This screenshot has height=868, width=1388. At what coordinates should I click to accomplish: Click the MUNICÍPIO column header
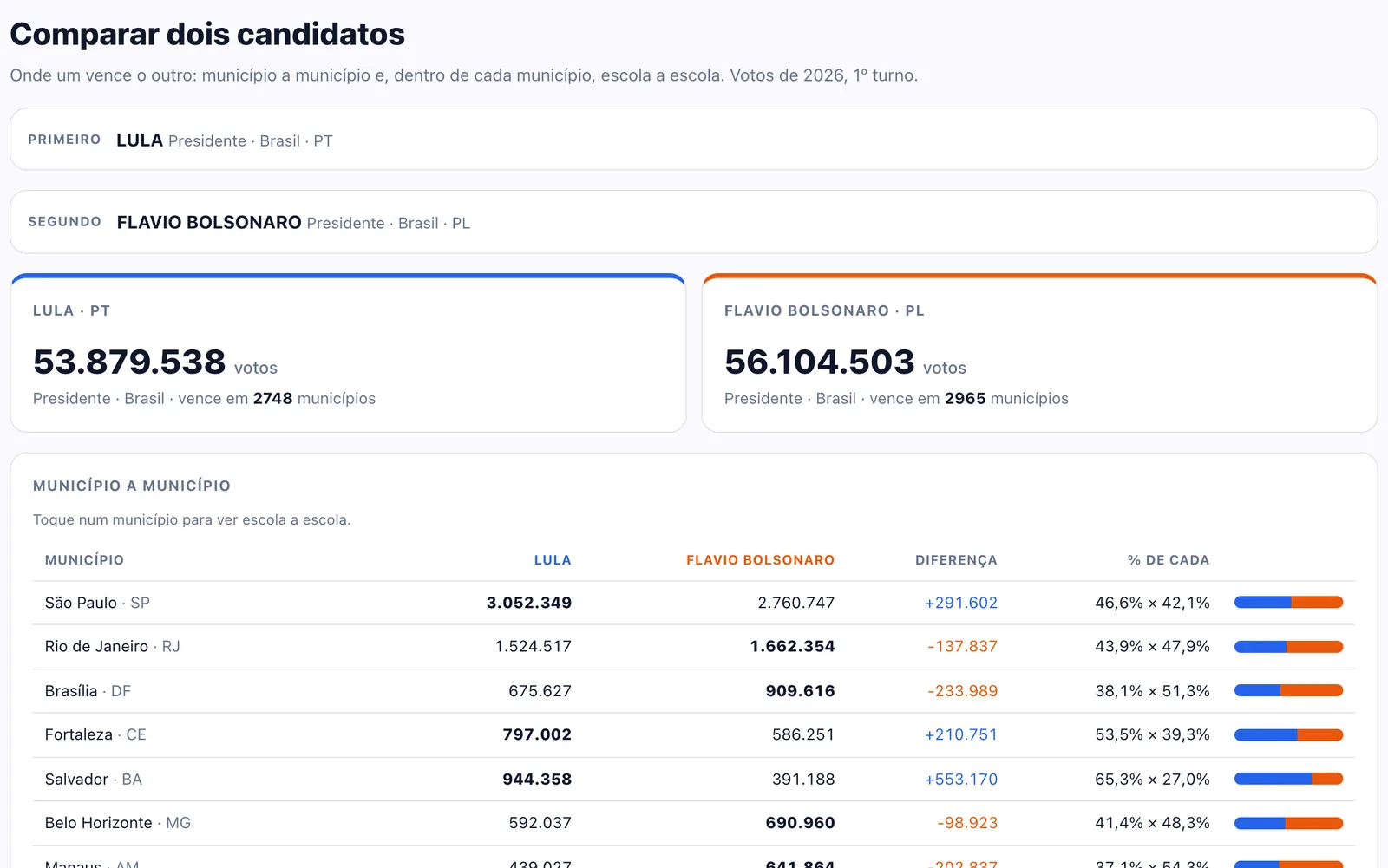coord(84,560)
